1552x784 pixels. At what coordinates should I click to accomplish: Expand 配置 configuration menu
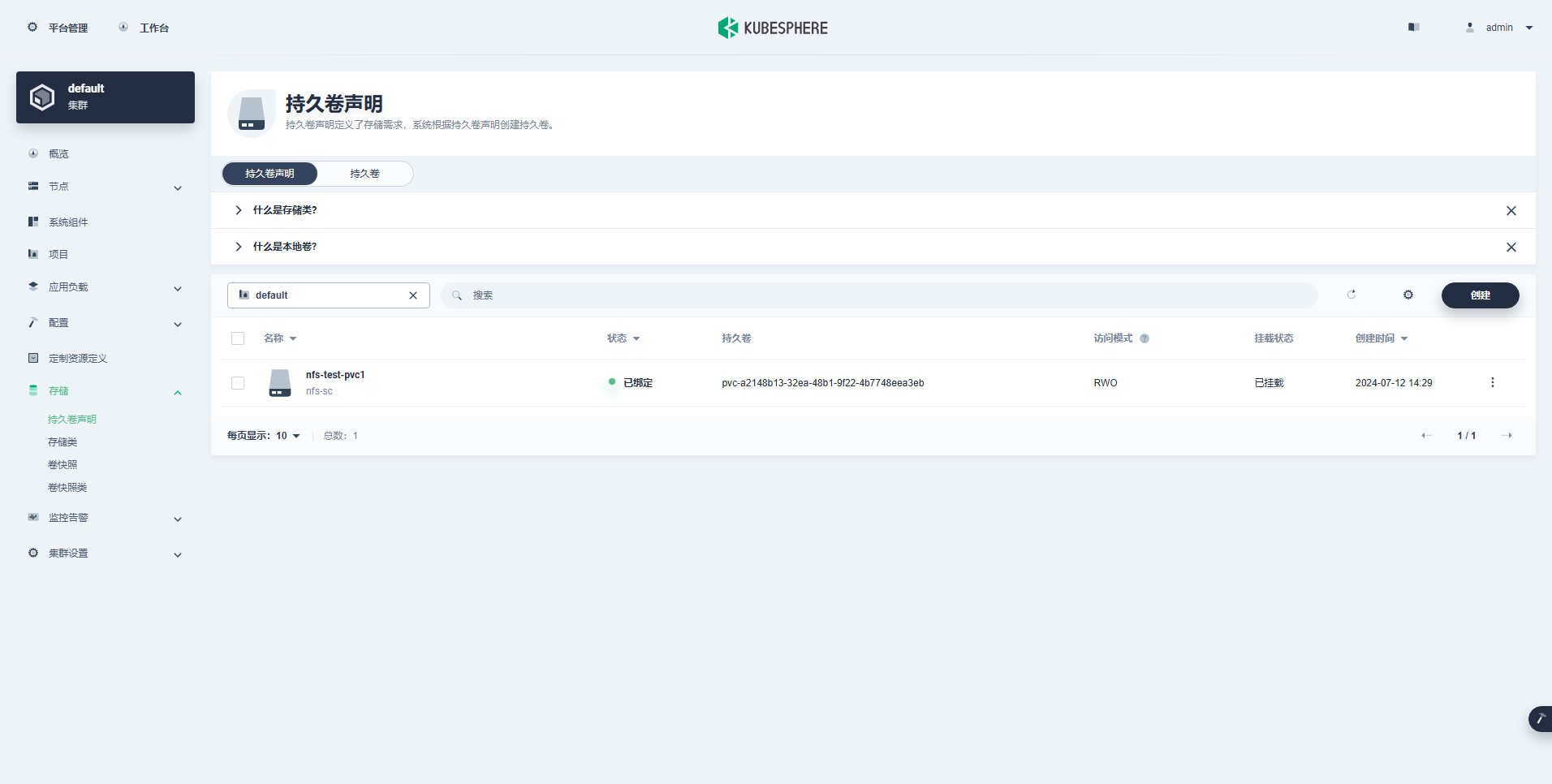click(x=106, y=323)
